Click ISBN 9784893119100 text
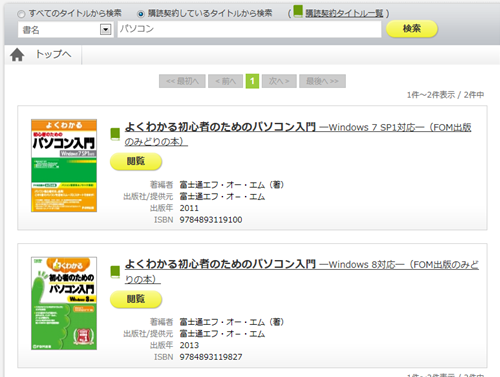Screen dimensions: 500x377 tap(211, 220)
